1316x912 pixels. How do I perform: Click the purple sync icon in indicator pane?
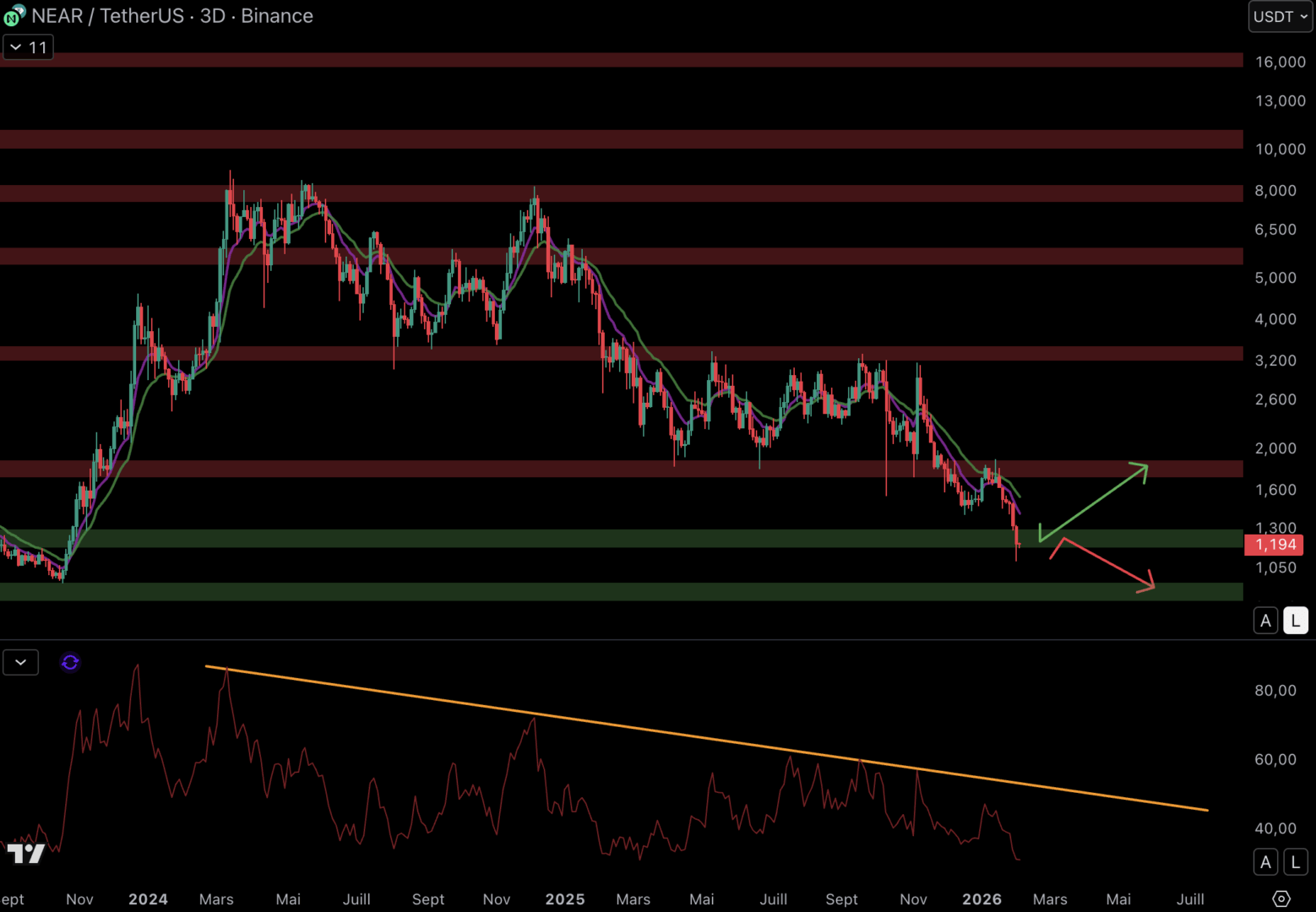pos(70,663)
